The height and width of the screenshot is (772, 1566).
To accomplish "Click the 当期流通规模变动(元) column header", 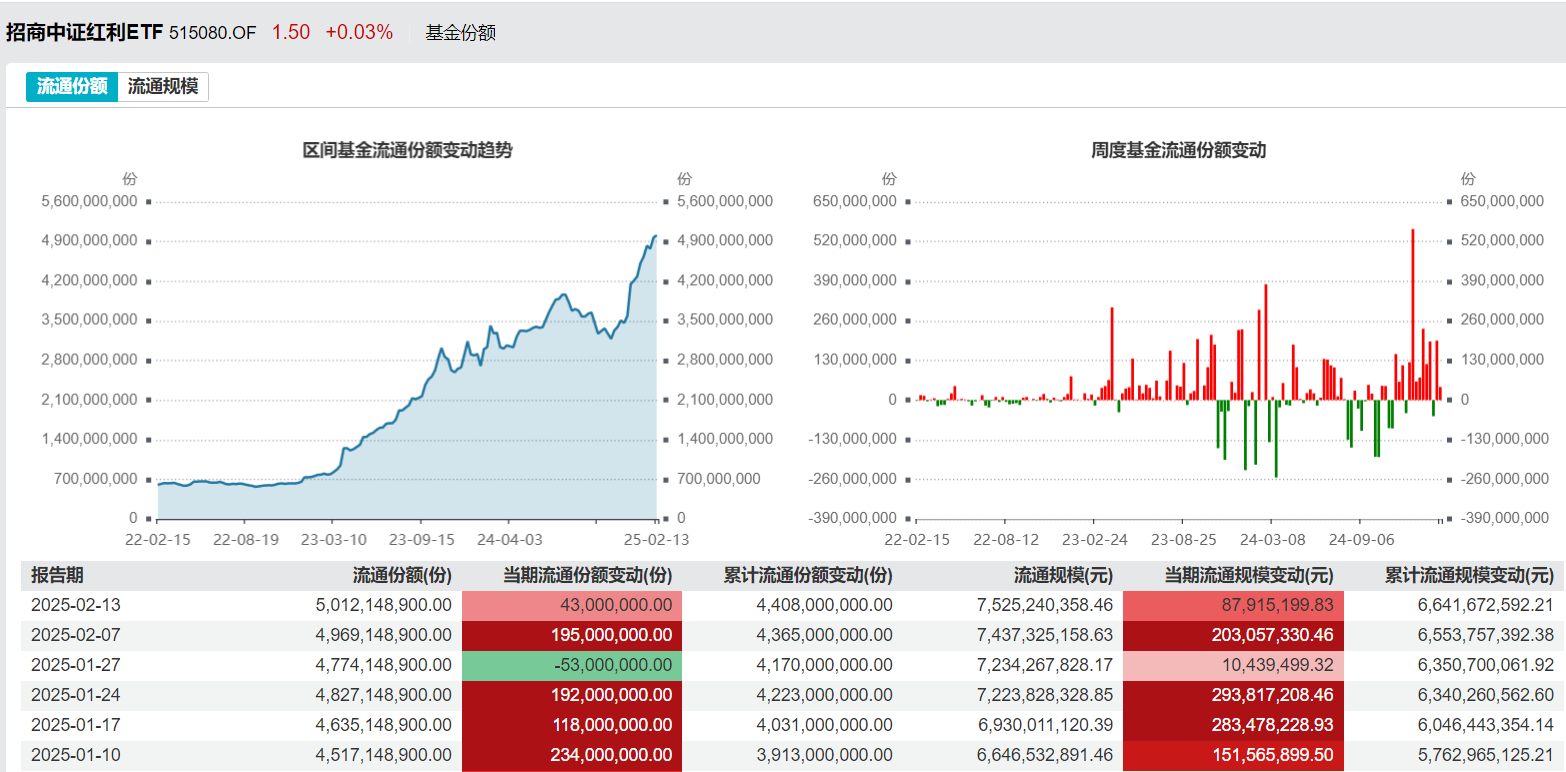I will click(1249, 575).
